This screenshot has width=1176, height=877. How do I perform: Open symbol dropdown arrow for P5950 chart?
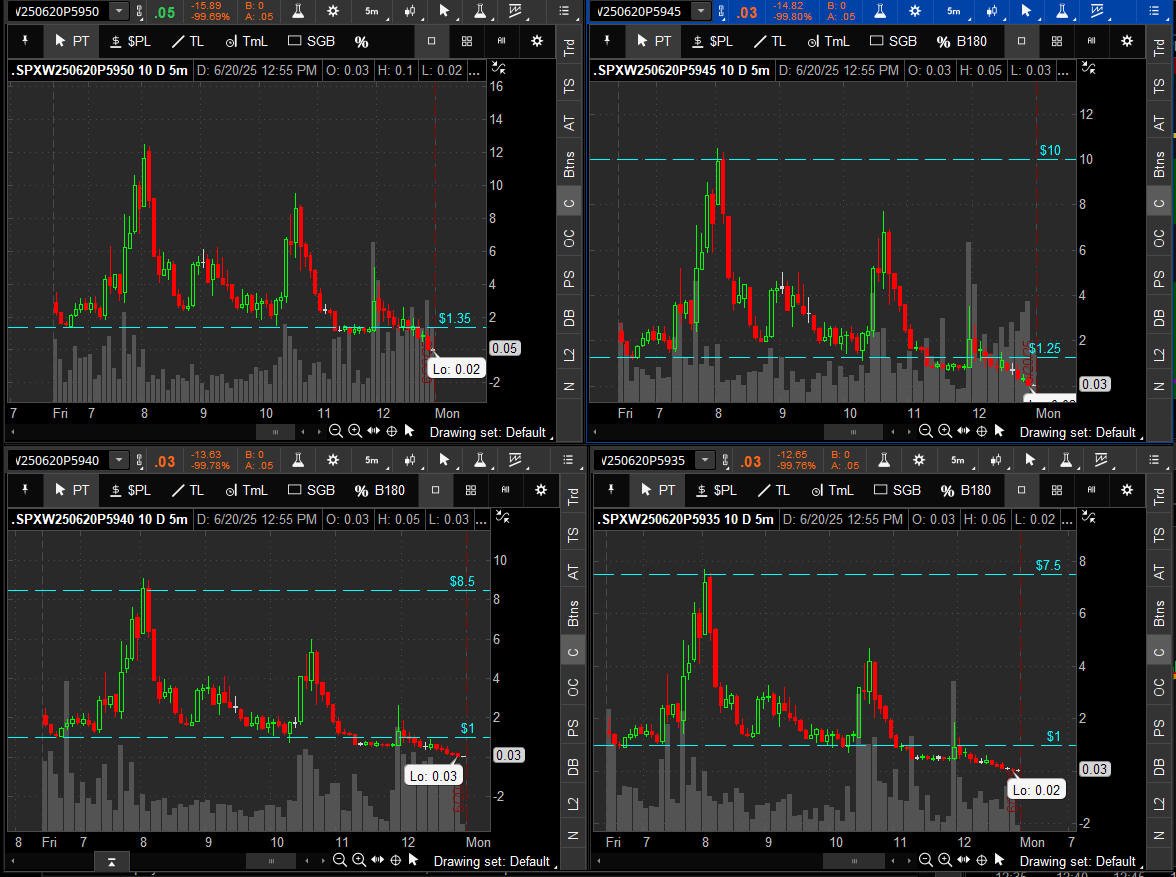tap(119, 11)
